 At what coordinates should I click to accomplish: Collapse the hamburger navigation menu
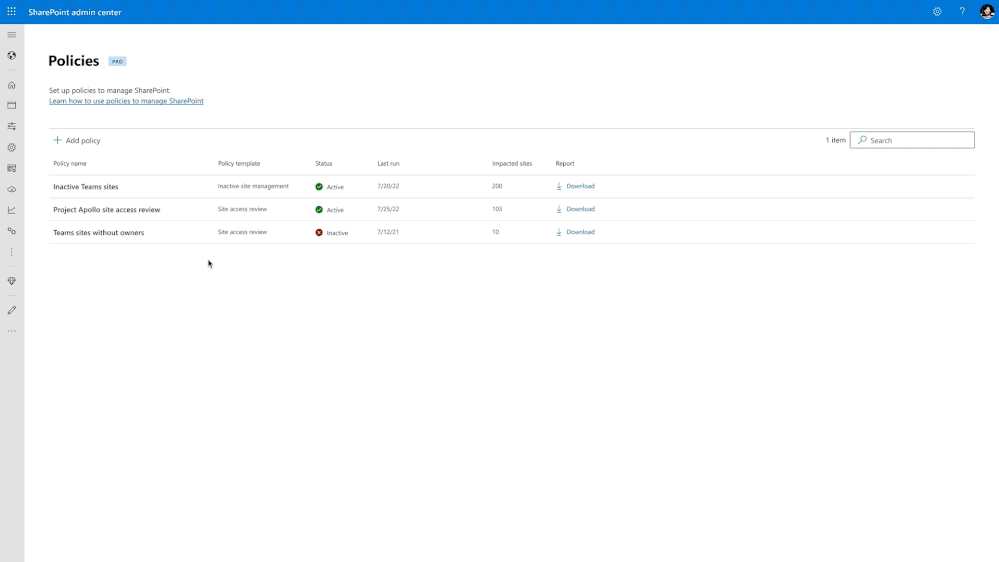pyautogui.click(x=11, y=35)
